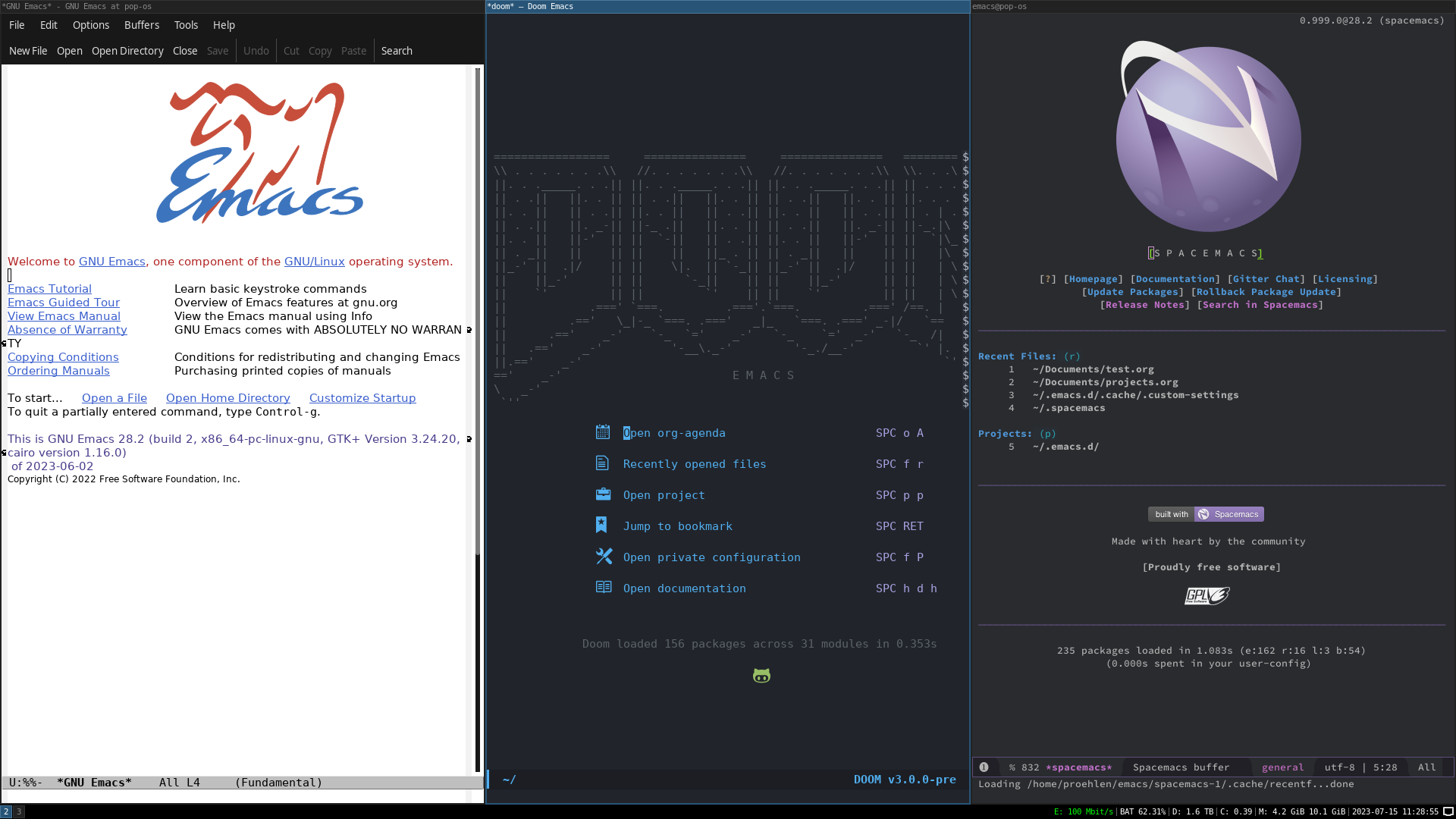
Task: Open project with SPC p p
Action: (x=663, y=494)
